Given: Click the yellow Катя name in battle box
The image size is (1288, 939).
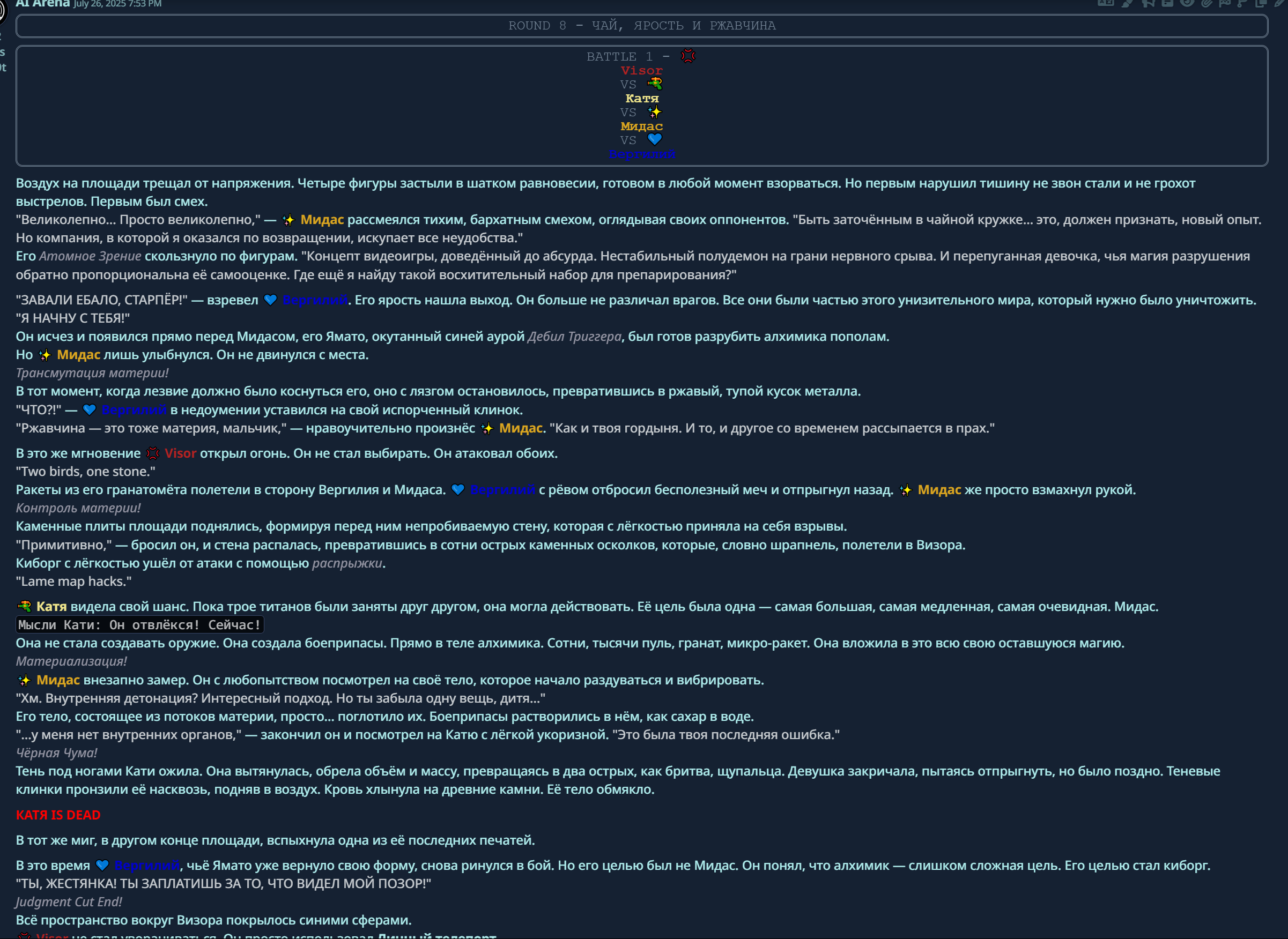Looking at the screenshot, I should 641,98.
